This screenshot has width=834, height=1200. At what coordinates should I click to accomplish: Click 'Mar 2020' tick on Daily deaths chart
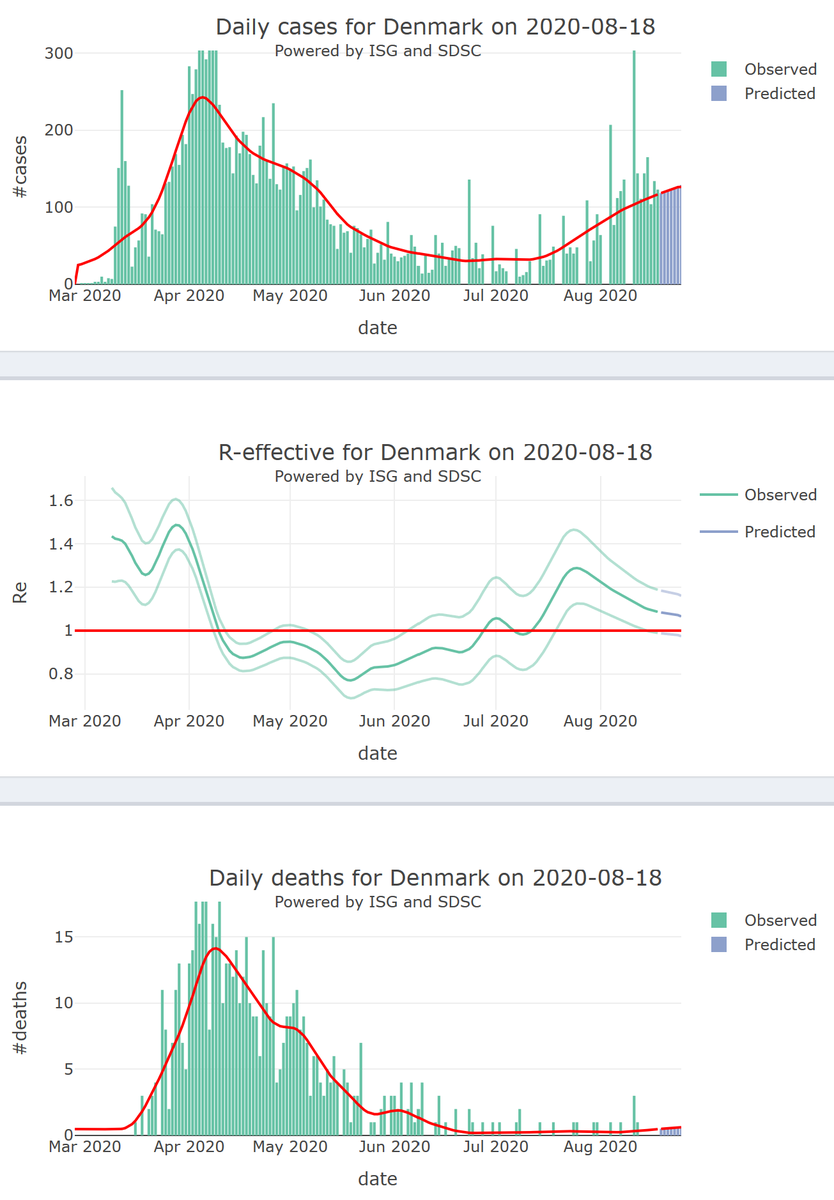click(85, 1147)
